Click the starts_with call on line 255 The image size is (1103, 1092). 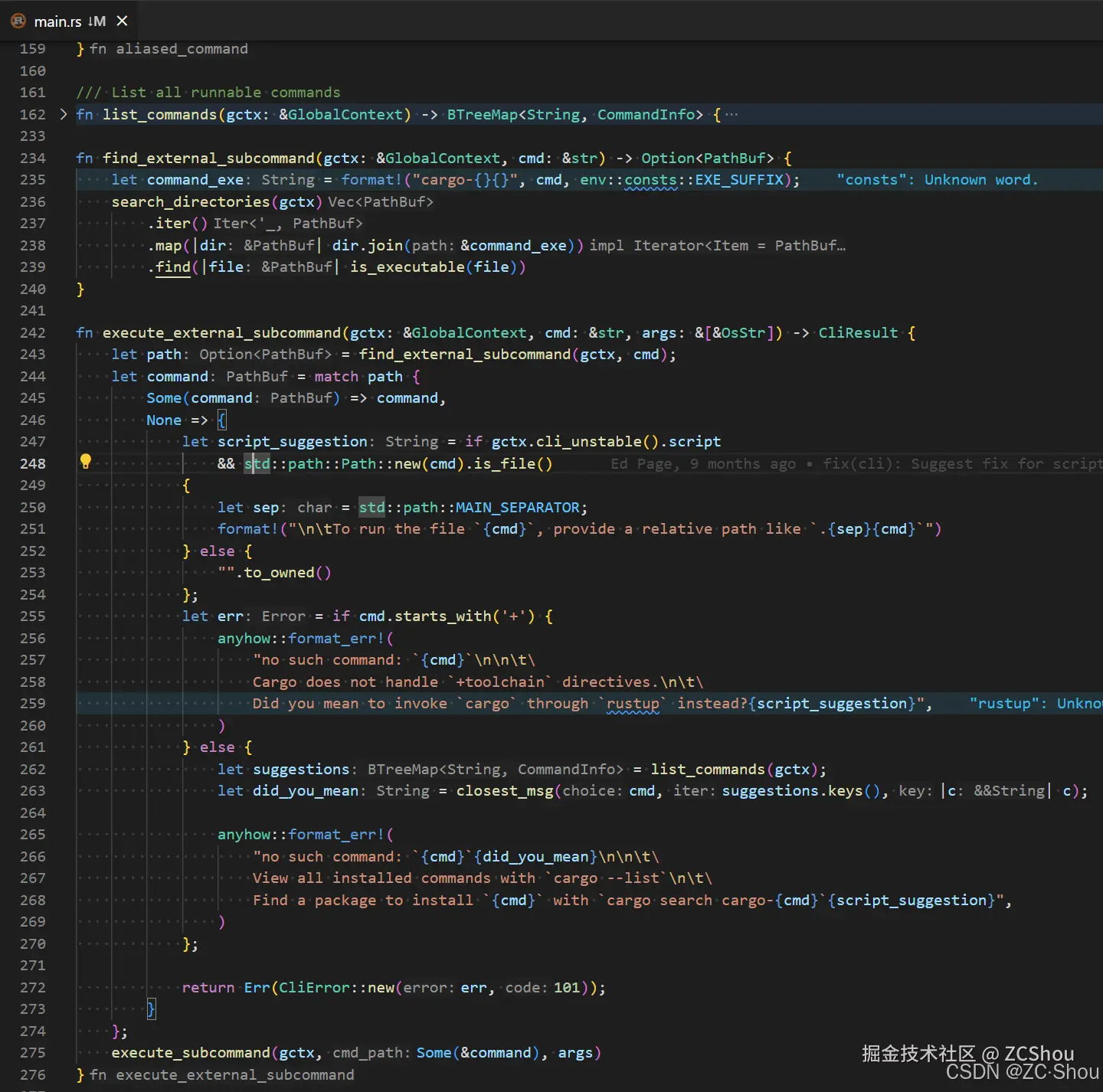pyautogui.click(x=443, y=616)
